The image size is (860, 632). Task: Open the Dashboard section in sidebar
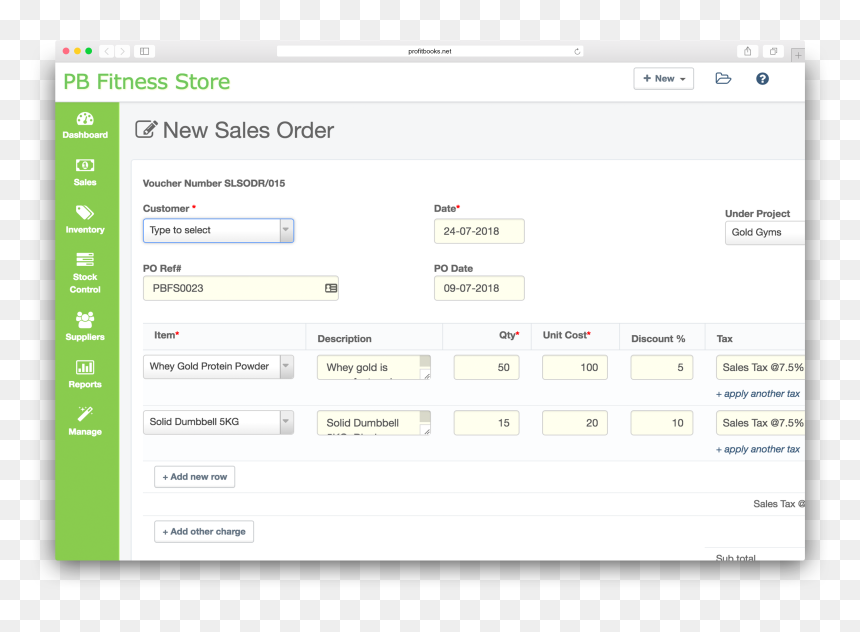[x=85, y=126]
